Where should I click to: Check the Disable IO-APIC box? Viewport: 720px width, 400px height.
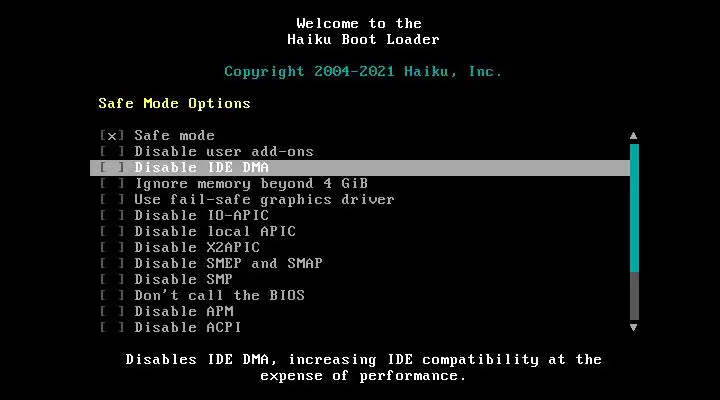112,215
